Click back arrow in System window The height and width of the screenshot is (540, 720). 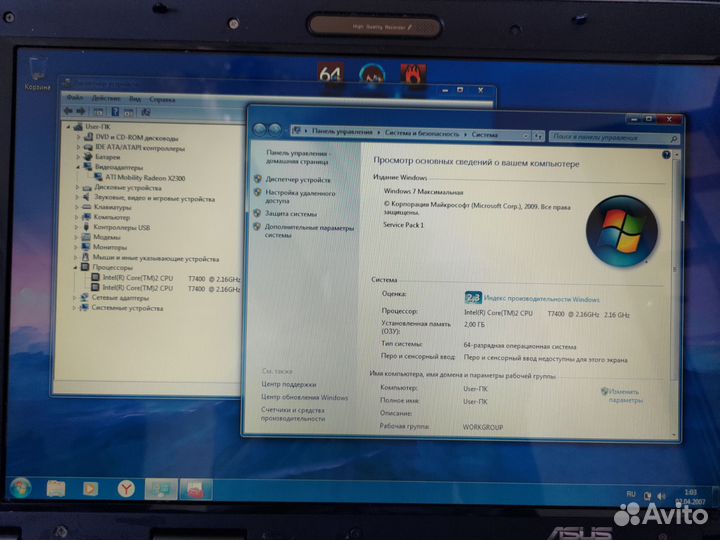pyautogui.click(x=259, y=130)
